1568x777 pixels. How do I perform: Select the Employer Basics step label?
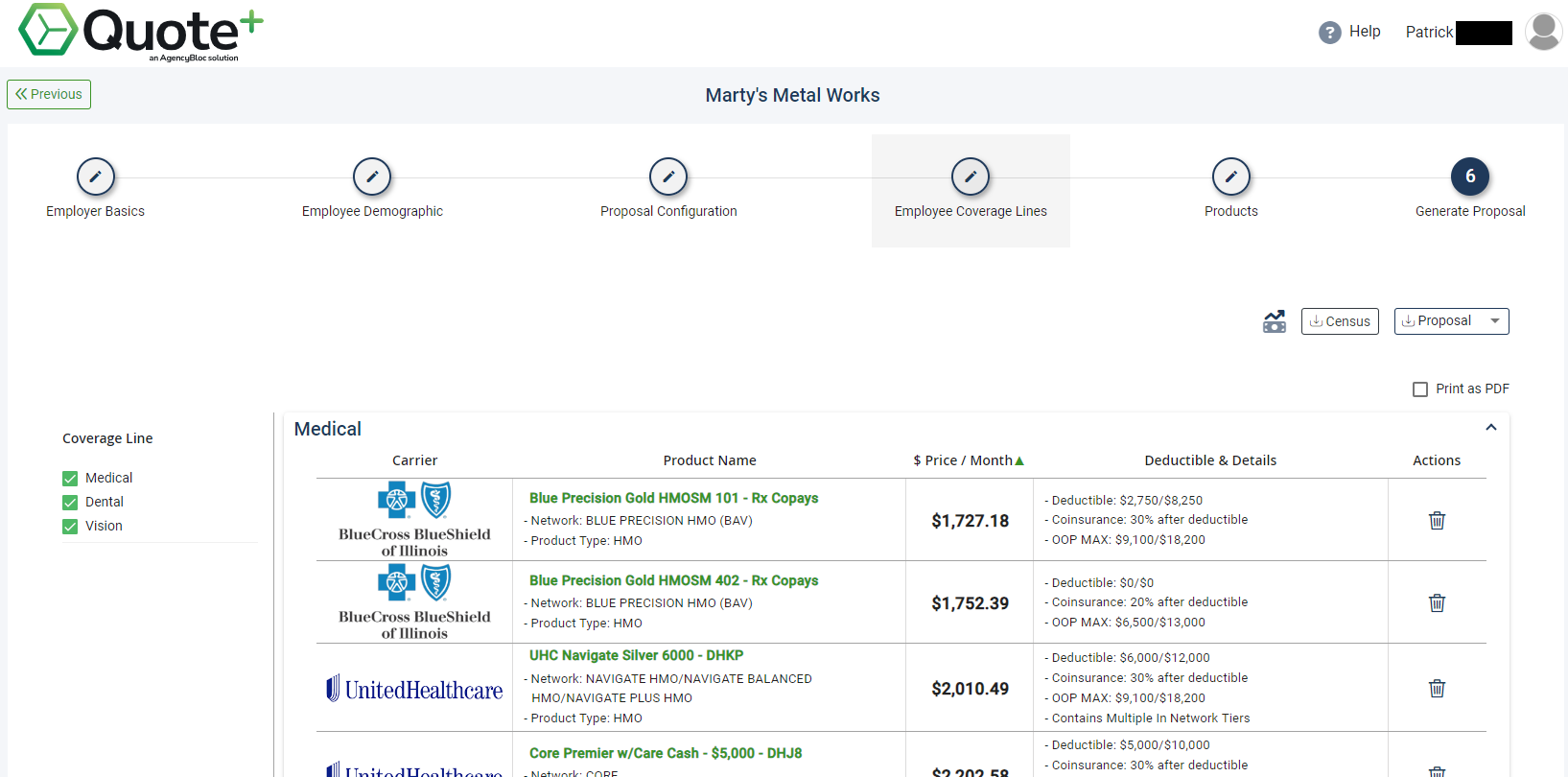point(96,211)
